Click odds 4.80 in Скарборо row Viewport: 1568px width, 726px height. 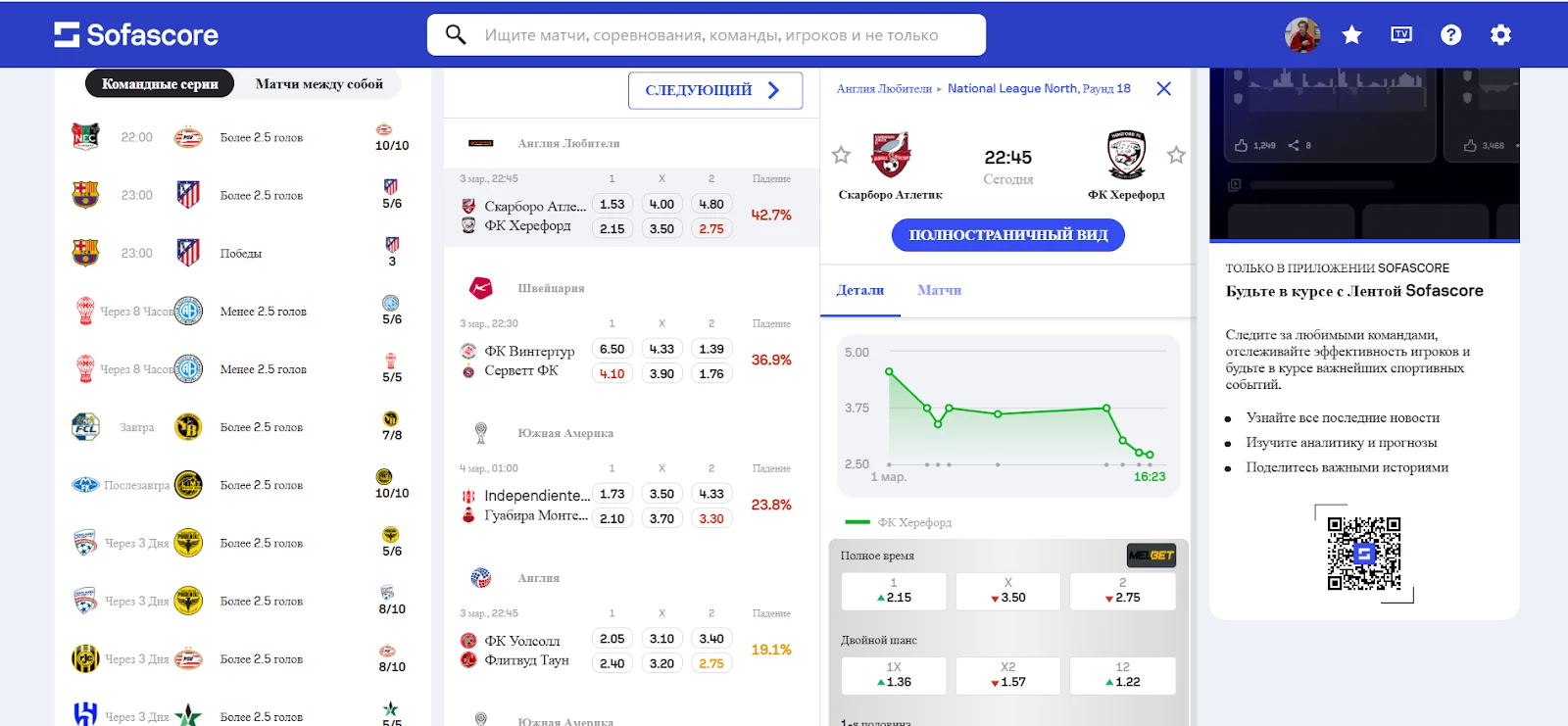point(711,205)
